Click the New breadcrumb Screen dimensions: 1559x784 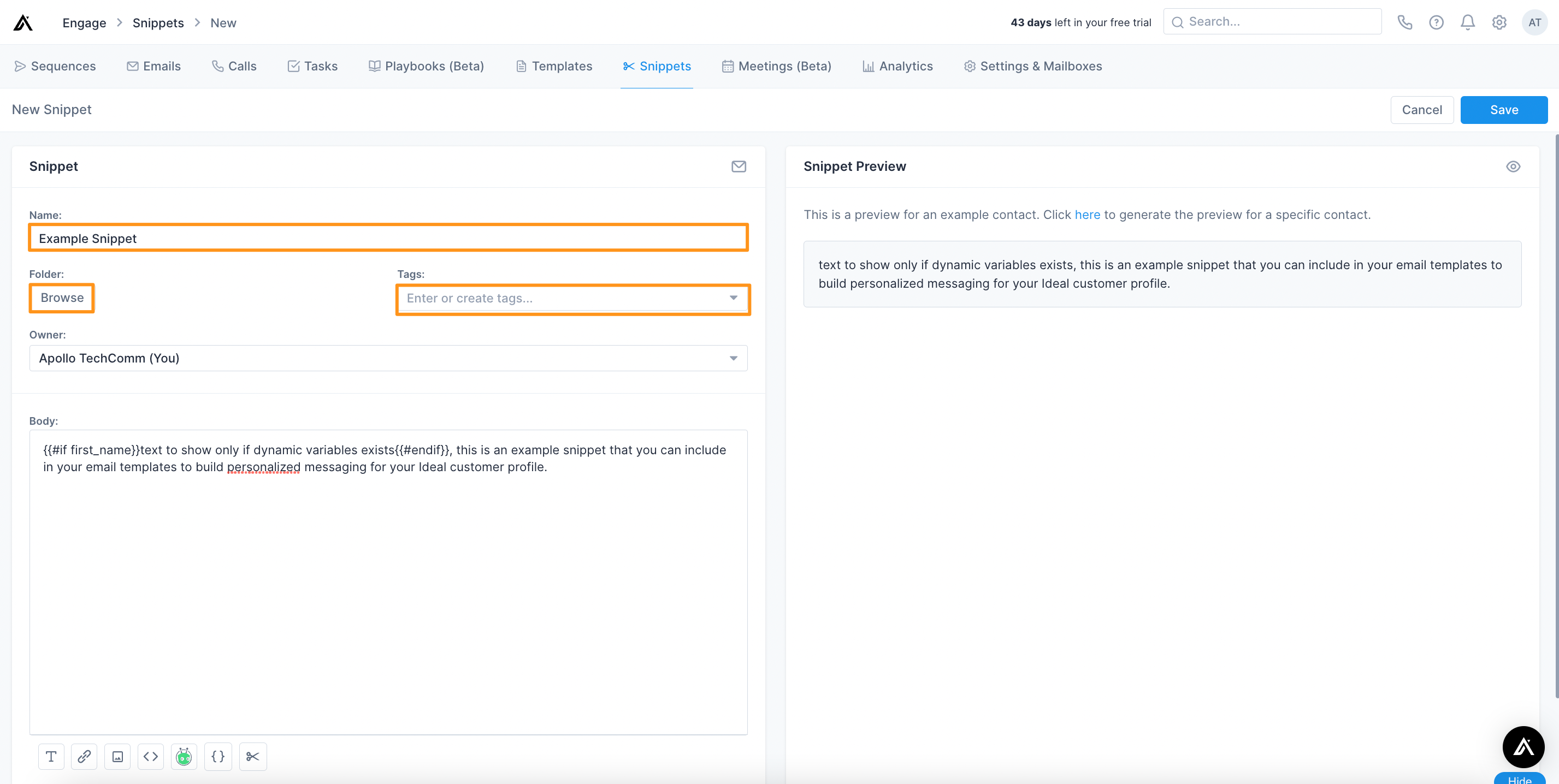coord(223,23)
